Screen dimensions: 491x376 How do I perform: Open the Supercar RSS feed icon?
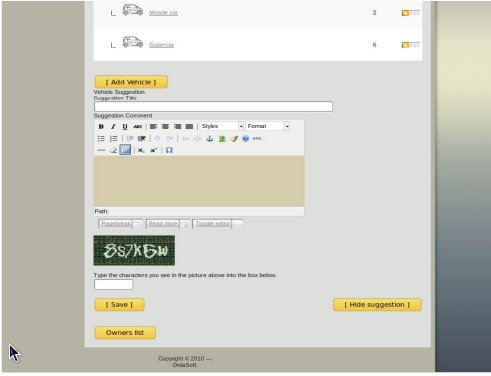pos(410,45)
